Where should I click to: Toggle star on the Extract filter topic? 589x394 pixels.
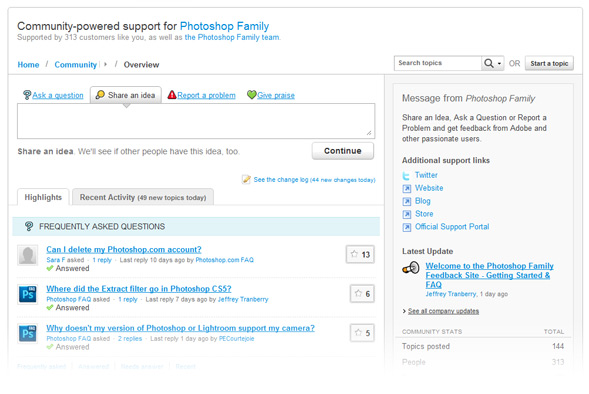(x=358, y=293)
